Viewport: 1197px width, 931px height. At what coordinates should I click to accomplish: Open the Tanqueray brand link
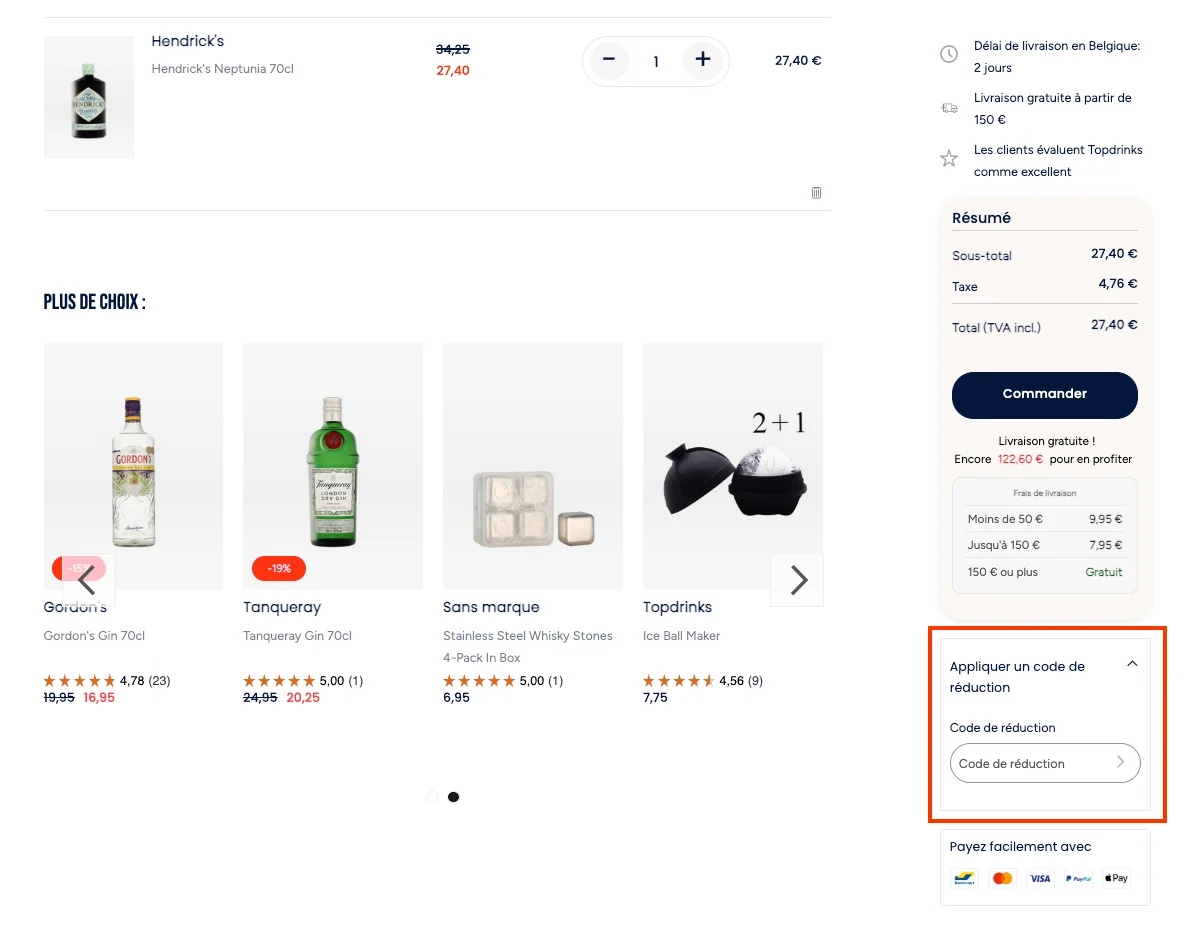click(x=282, y=607)
